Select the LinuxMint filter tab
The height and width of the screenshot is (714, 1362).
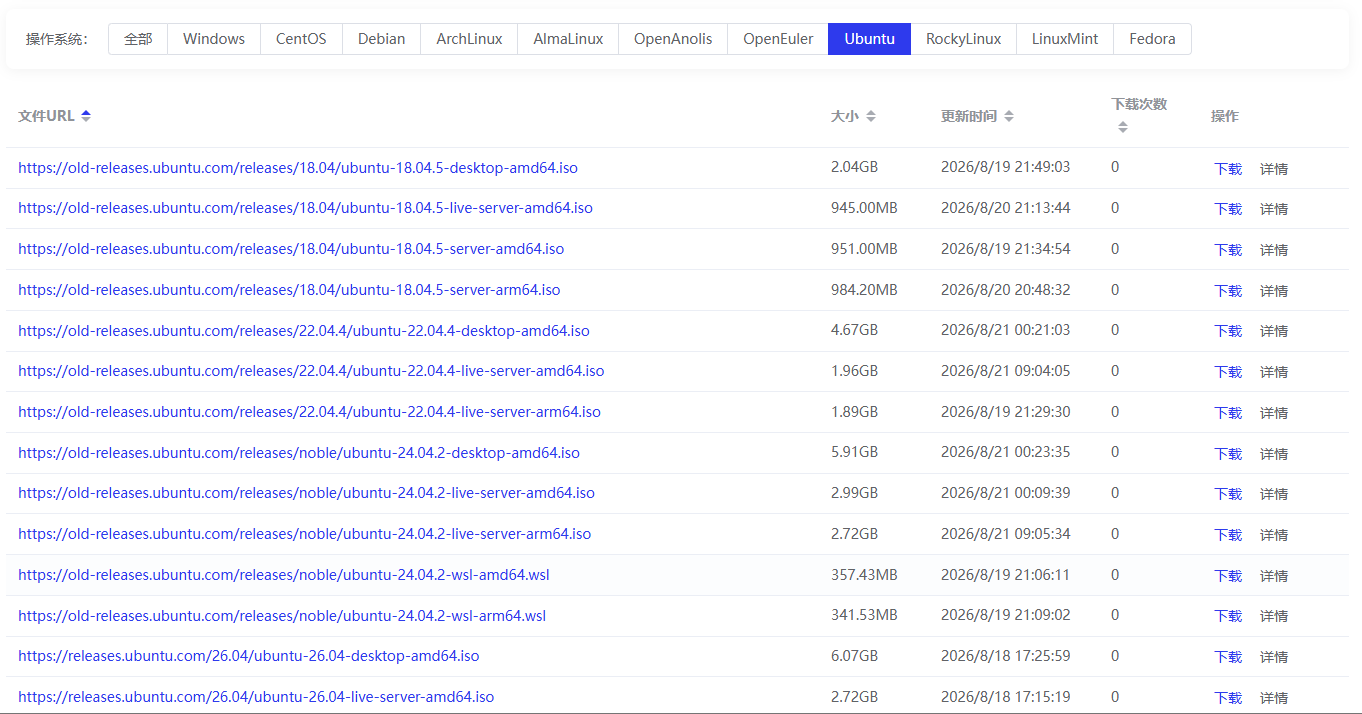coord(1065,39)
